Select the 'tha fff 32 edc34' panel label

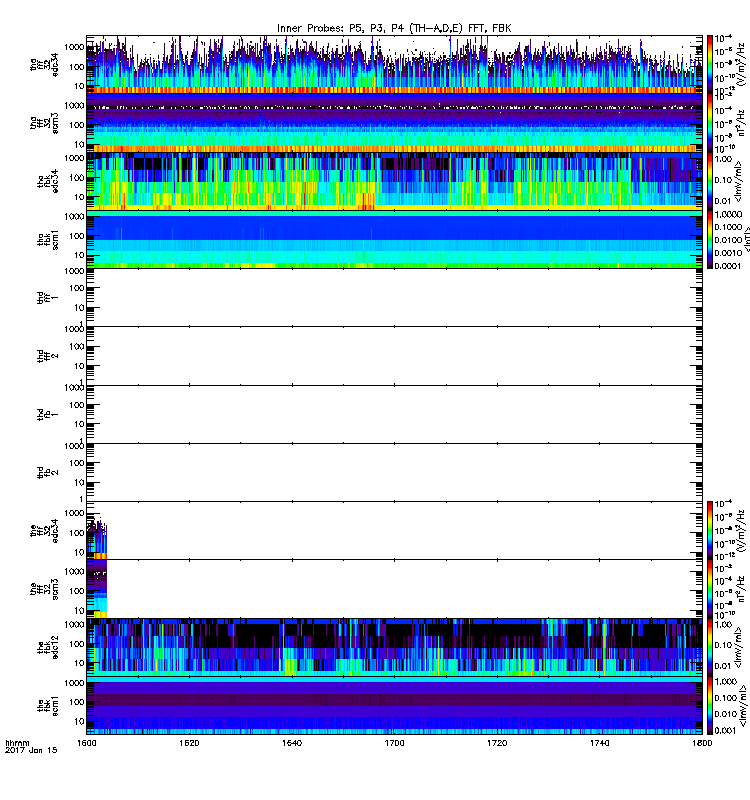click(44, 64)
